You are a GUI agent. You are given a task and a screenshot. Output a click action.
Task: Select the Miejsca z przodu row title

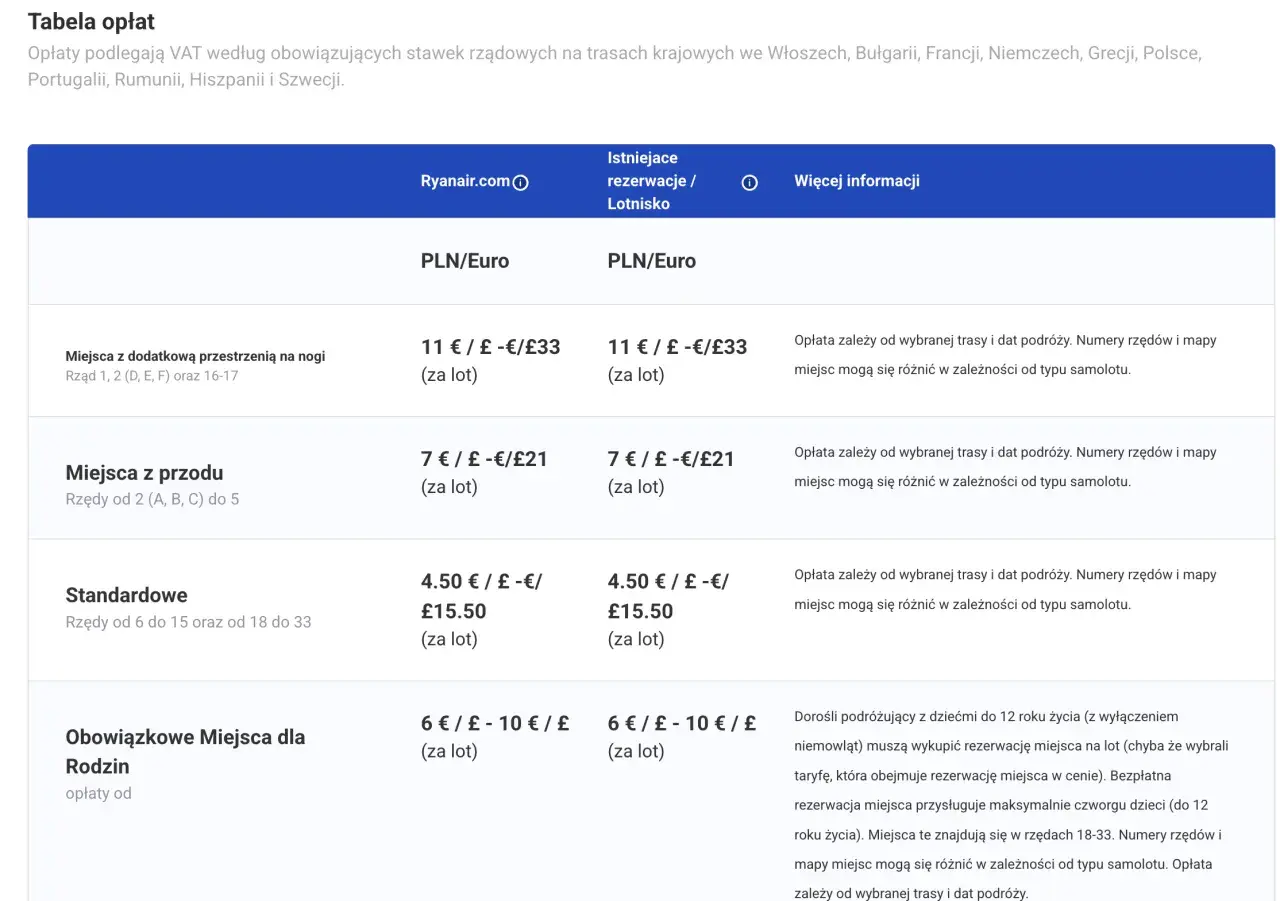pyautogui.click(x=144, y=473)
